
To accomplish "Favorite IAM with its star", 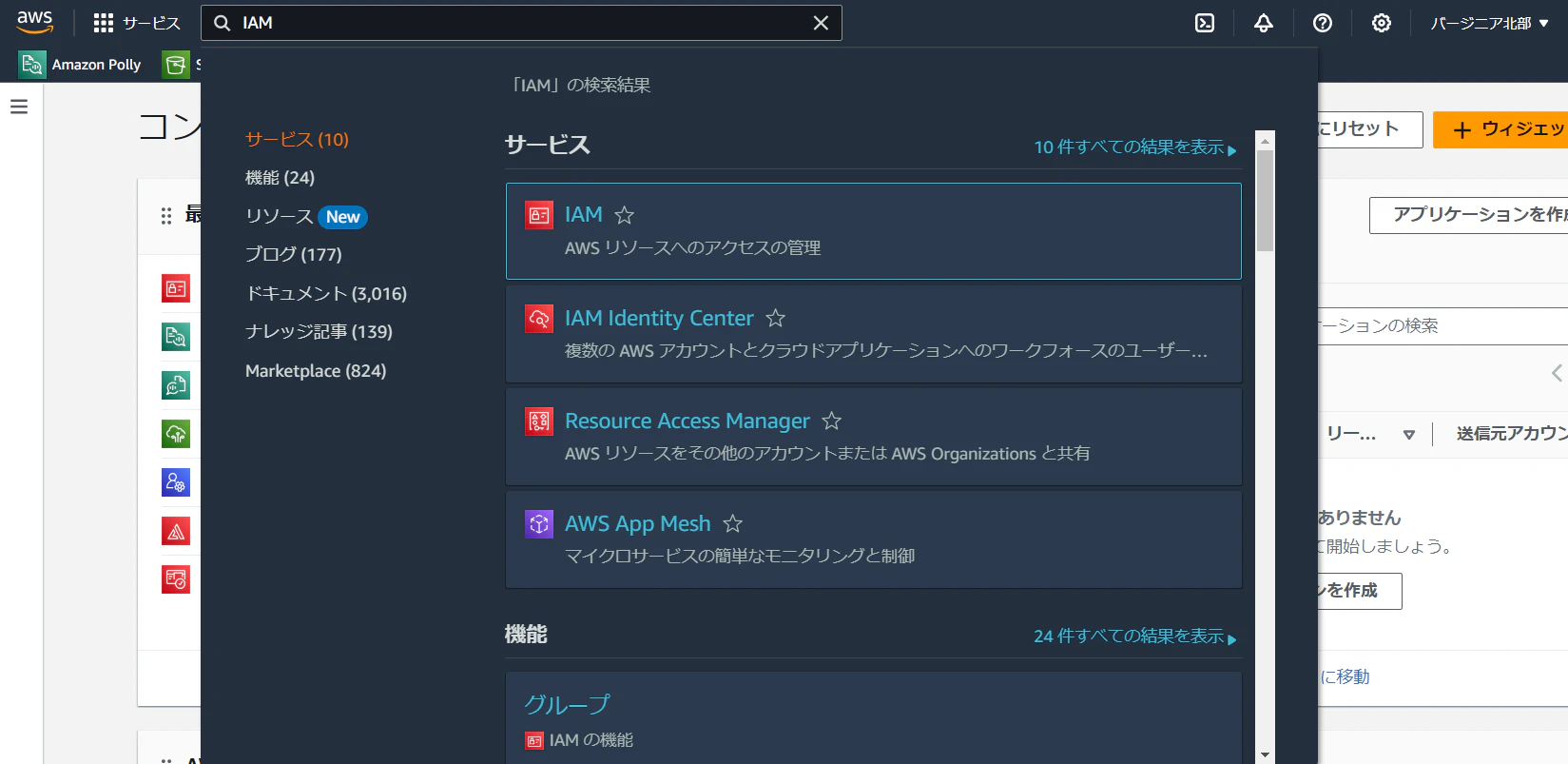I will (624, 215).
